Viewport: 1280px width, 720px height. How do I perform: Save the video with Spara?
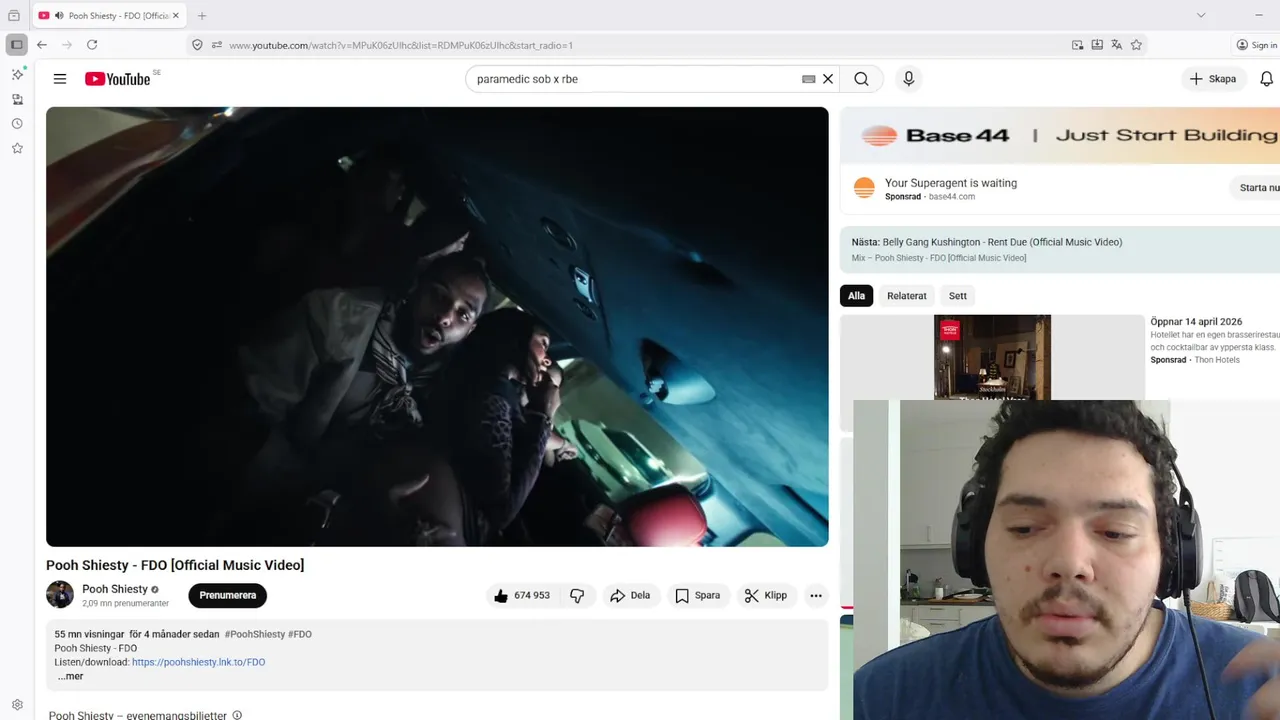(697, 595)
